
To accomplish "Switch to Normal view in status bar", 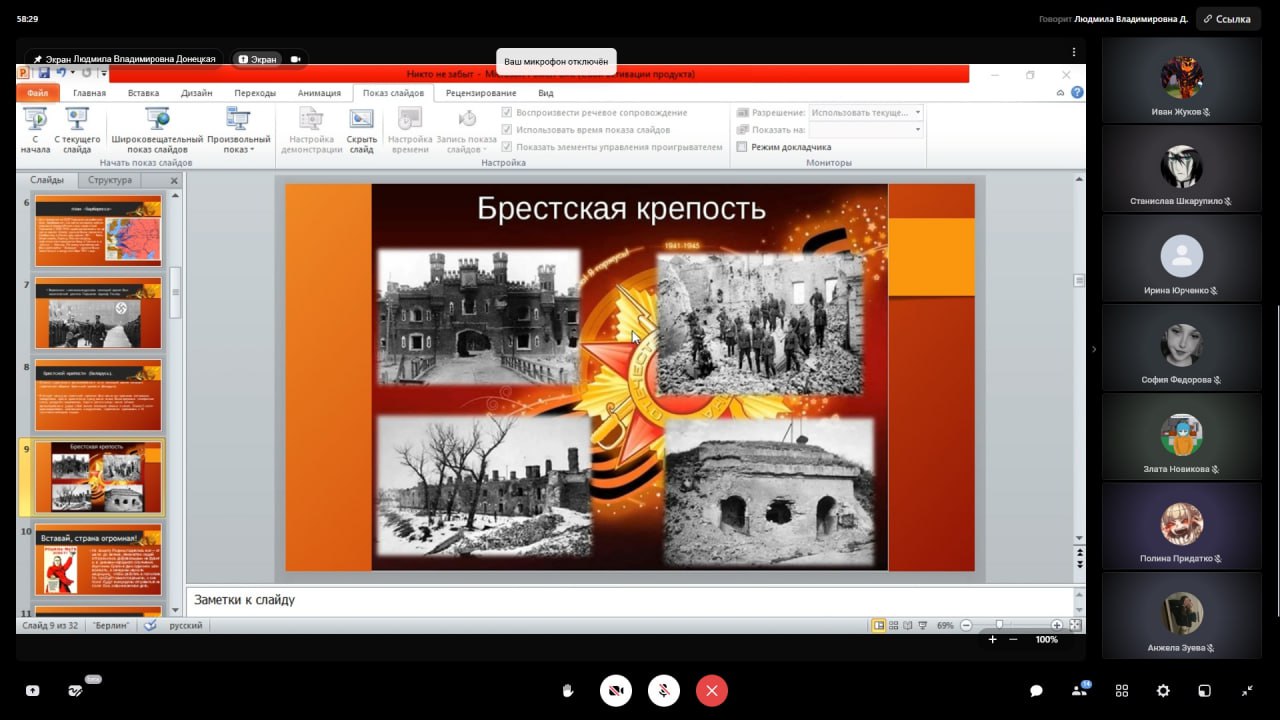I will 879,625.
